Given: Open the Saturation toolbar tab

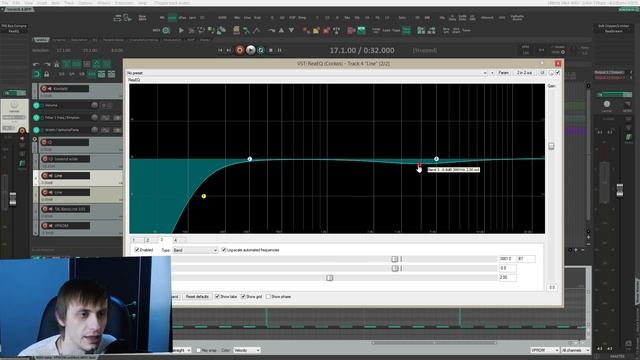Looking at the screenshot, I should 79,40.
